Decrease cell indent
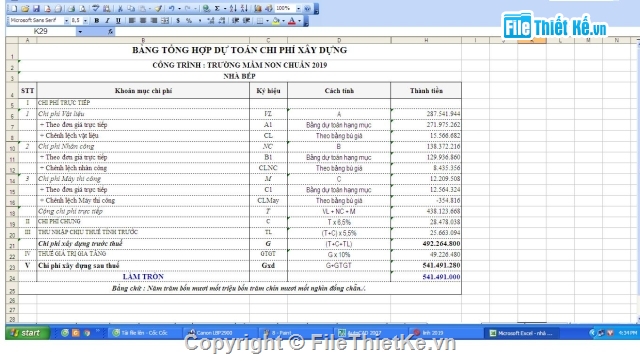640x361 pixels. (x=235, y=20)
